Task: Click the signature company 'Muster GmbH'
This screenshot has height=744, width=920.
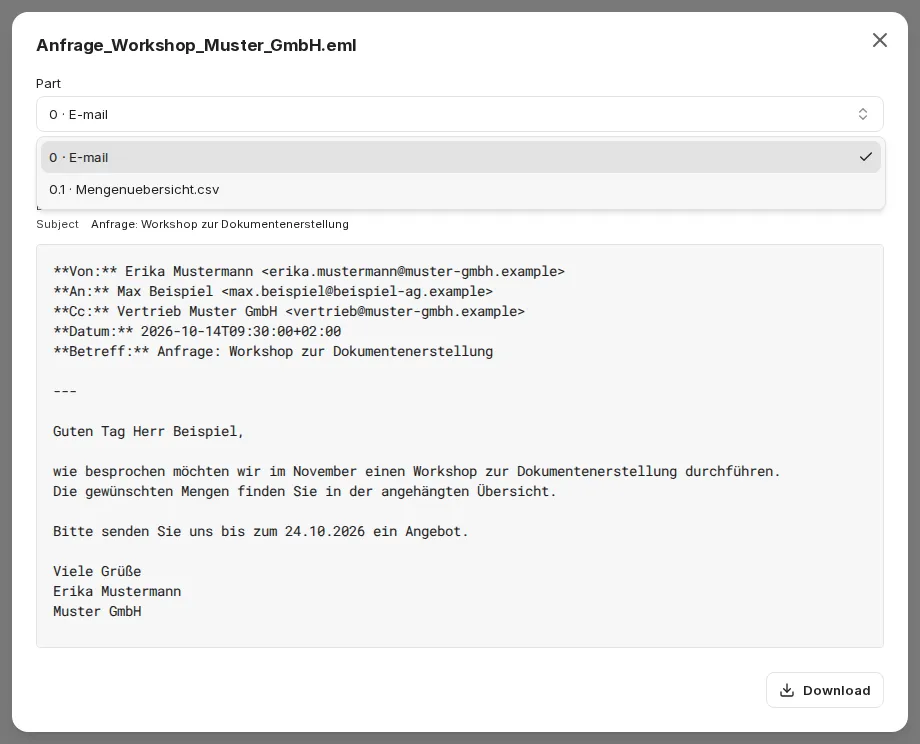Action: (97, 611)
